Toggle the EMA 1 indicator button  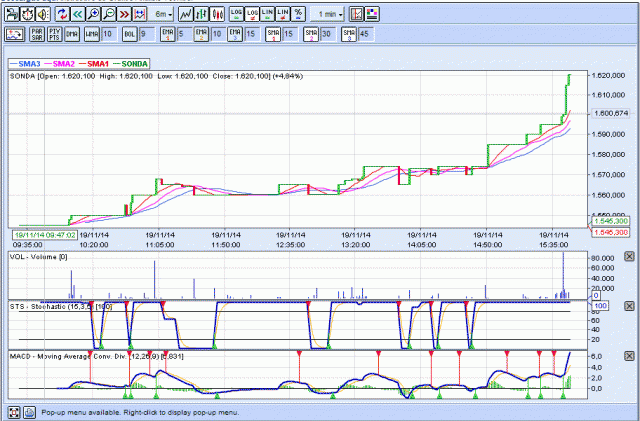[167, 33]
